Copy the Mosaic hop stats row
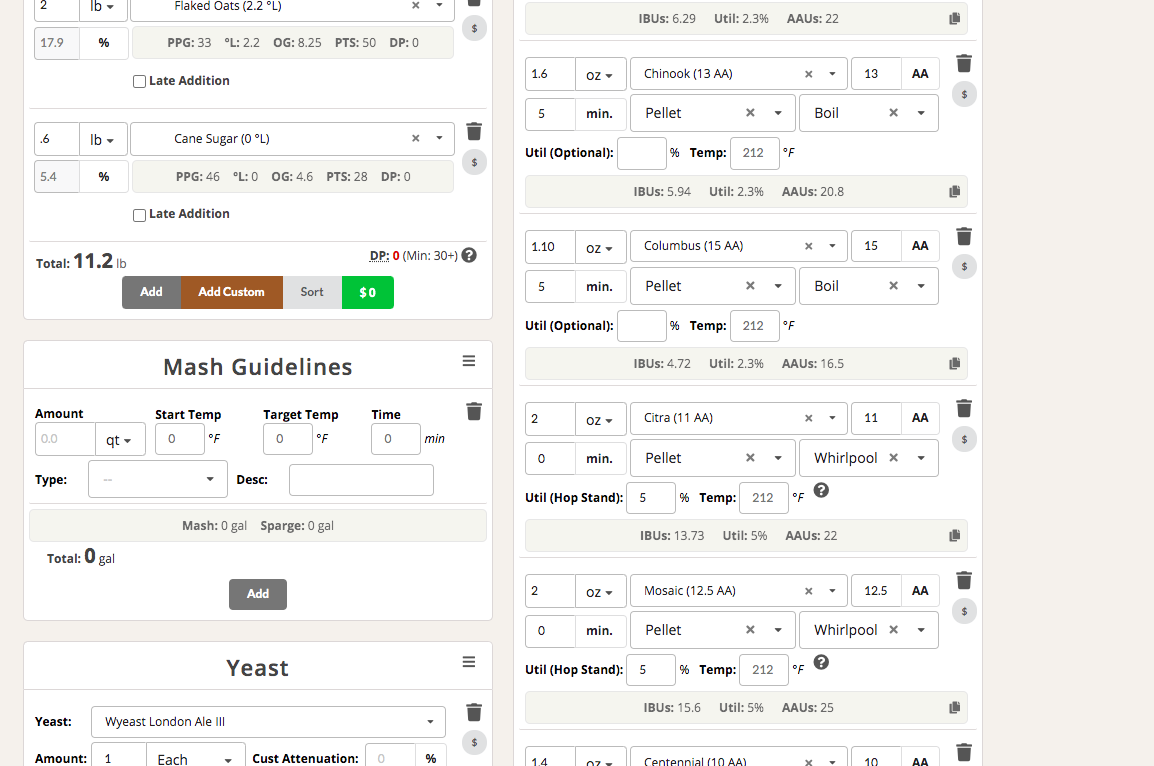Image resolution: width=1154 pixels, height=766 pixels. [955, 708]
